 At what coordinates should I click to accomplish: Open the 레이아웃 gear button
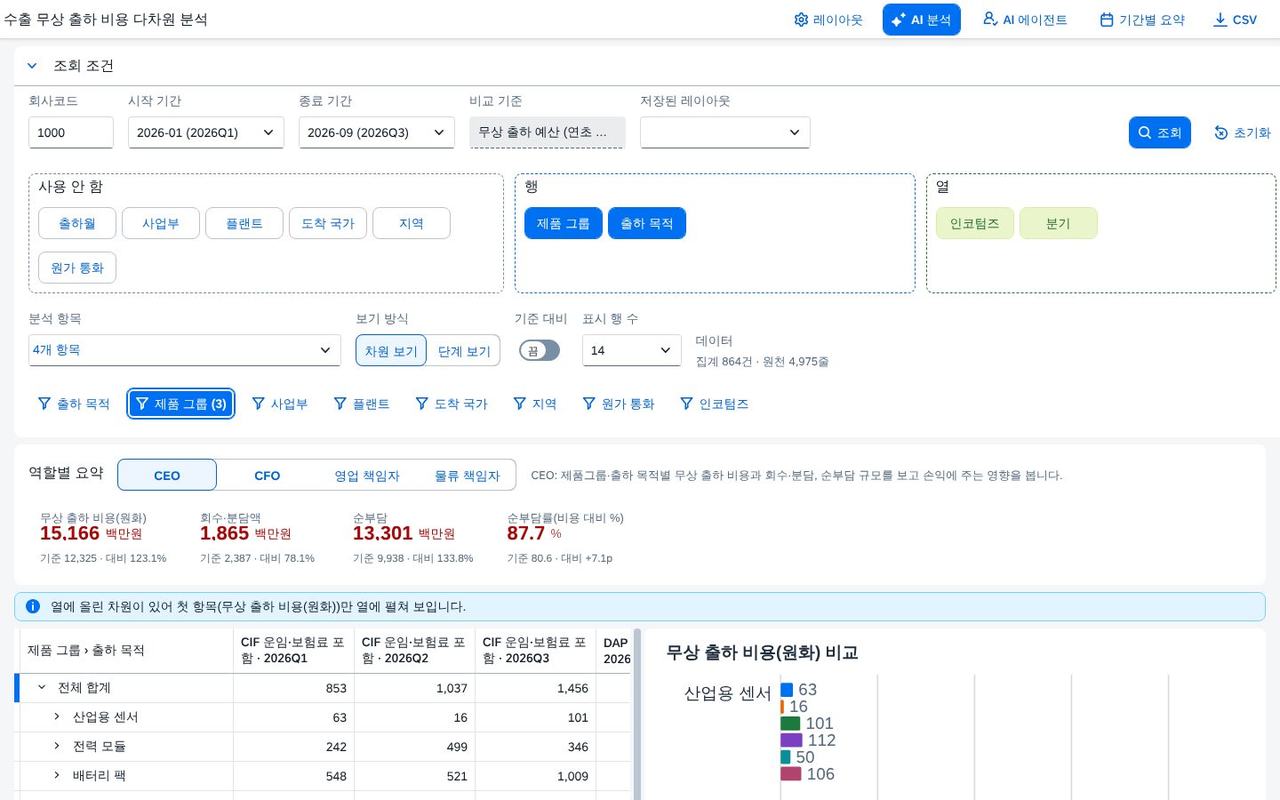tap(828, 20)
